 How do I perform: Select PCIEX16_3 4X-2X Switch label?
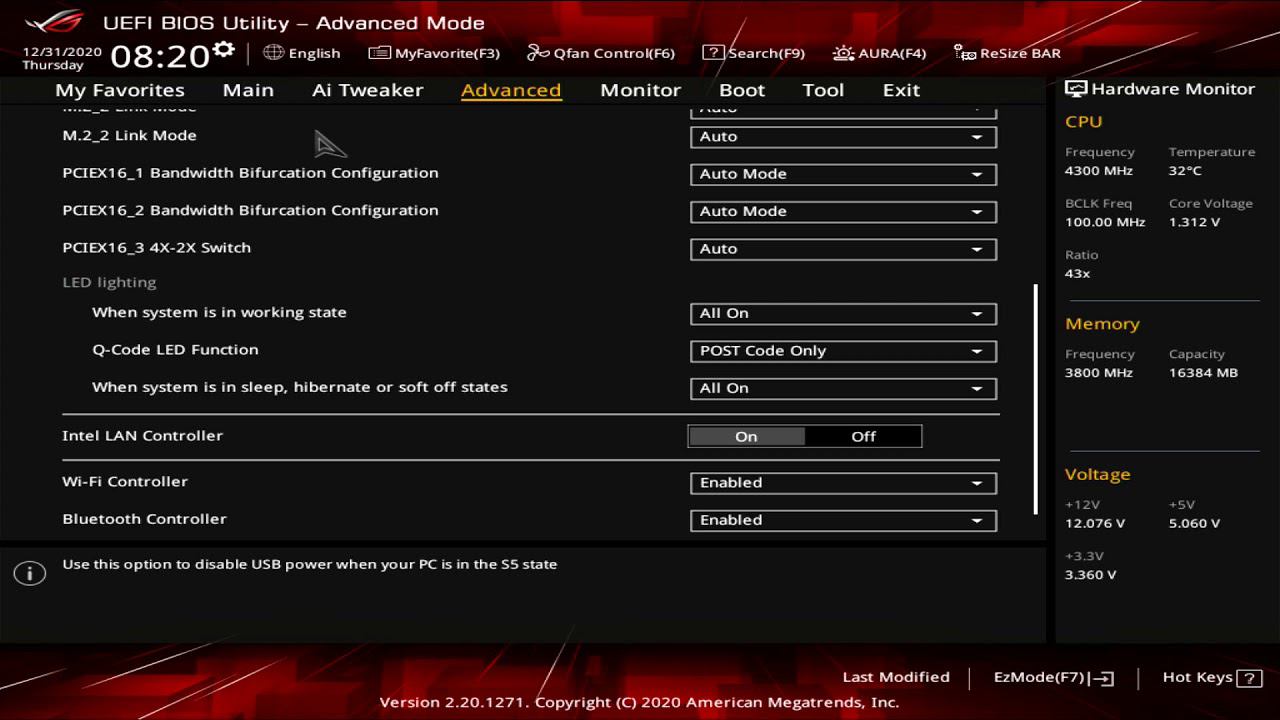pyautogui.click(x=156, y=248)
